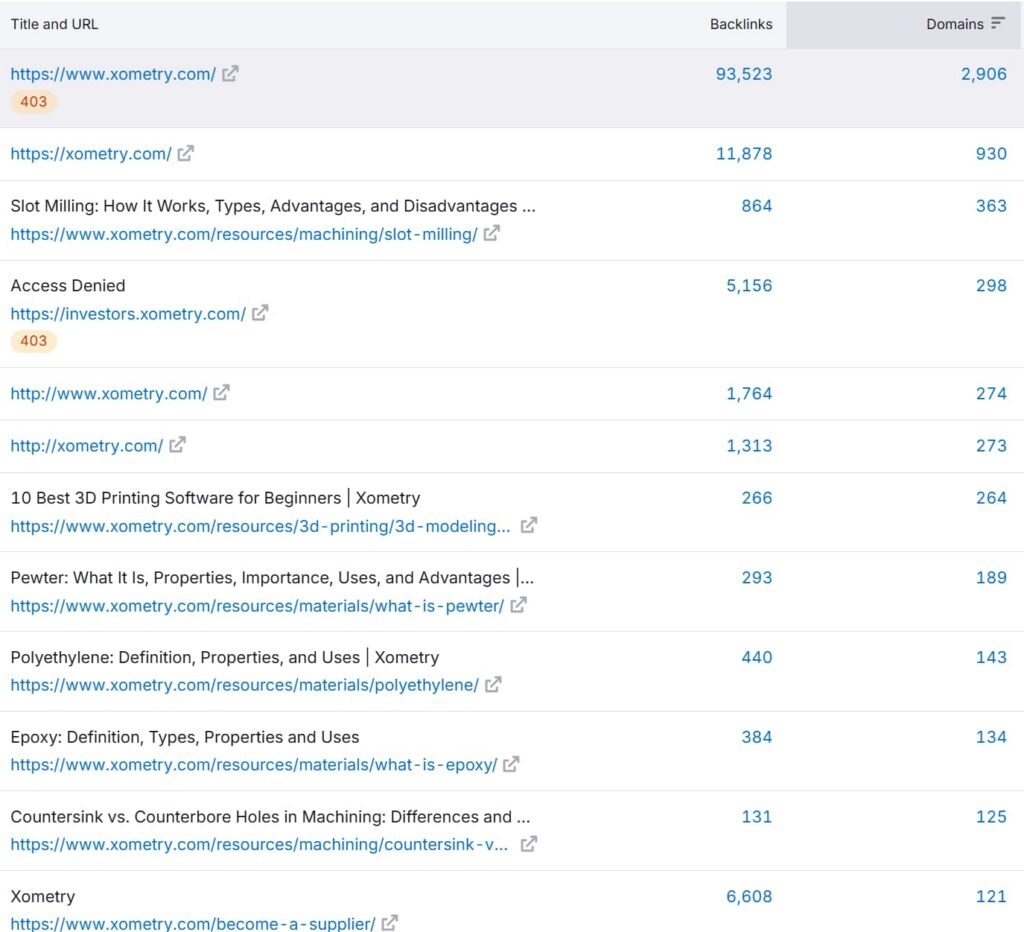Click 403 badge under investors.xometry.com row
The width and height of the screenshot is (1024, 932).
(33, 340)
